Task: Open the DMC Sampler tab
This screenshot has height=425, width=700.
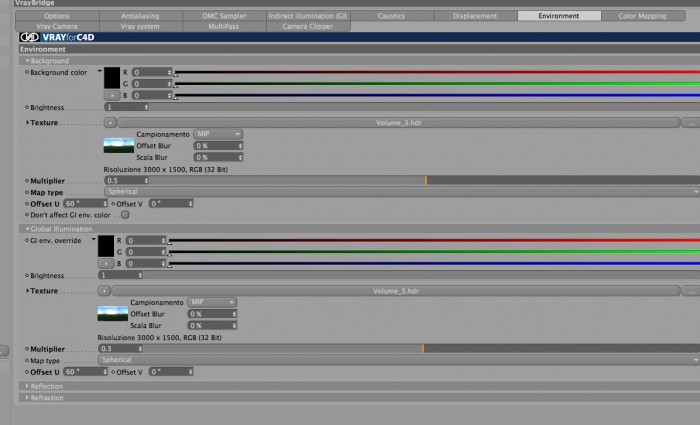Action: pyautogui.click(x=224, y=16)
